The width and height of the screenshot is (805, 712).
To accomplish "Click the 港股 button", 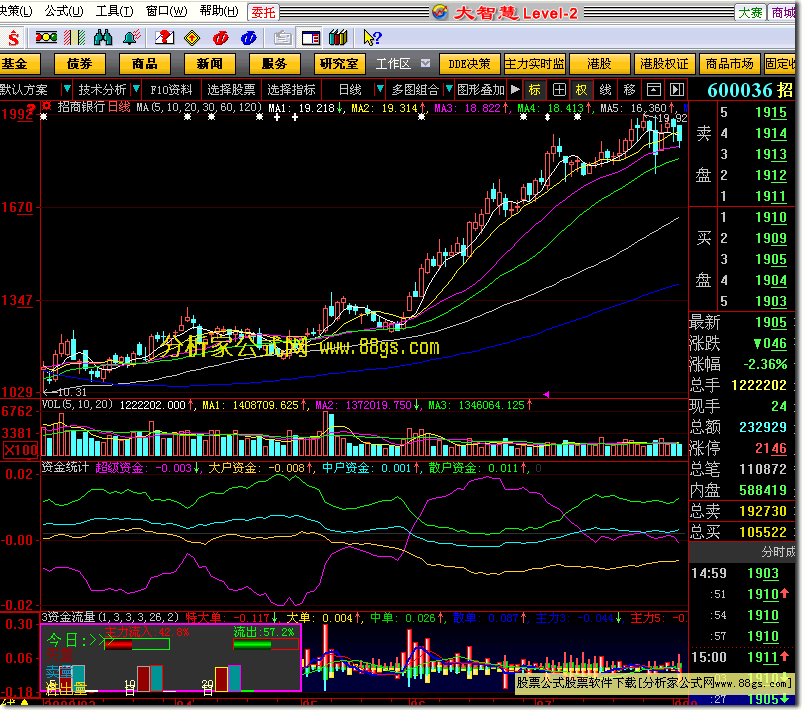I will pyautogui.click(x=600, y=64).
